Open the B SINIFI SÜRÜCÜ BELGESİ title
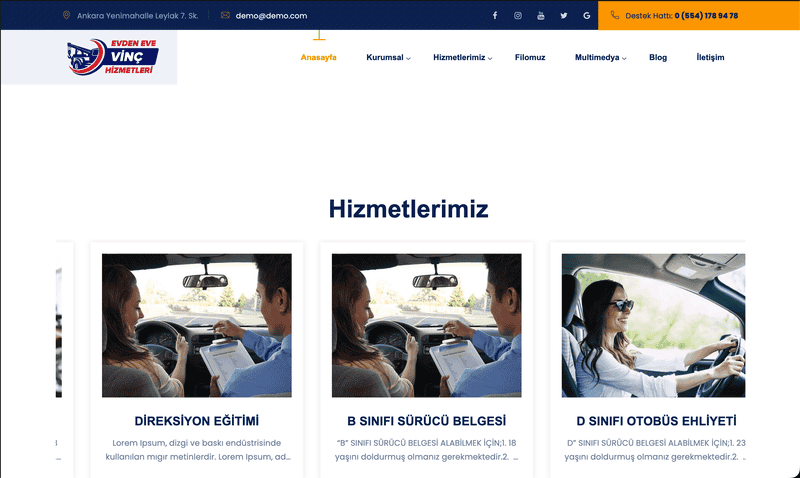 tap(427, 421)
